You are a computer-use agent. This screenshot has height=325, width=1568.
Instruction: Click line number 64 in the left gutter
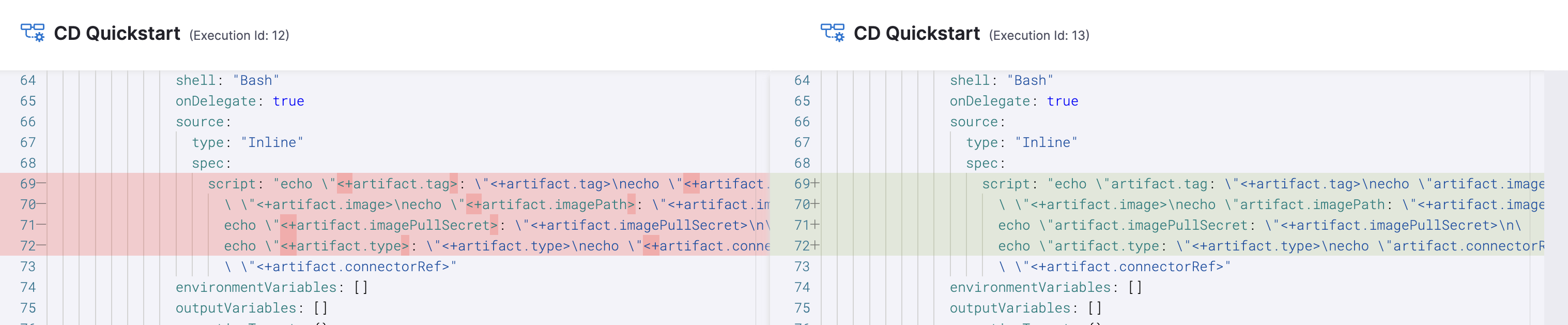pos(28,81)
